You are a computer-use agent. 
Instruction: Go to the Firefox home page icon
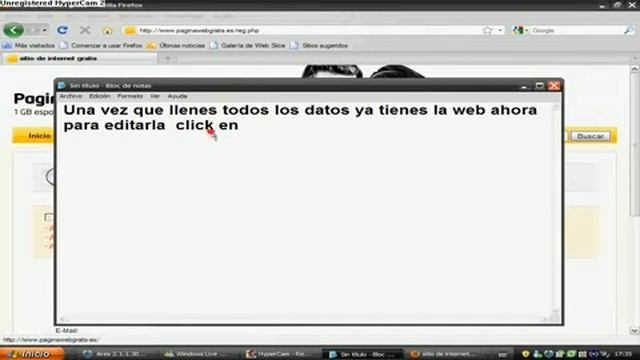(108, 31)
